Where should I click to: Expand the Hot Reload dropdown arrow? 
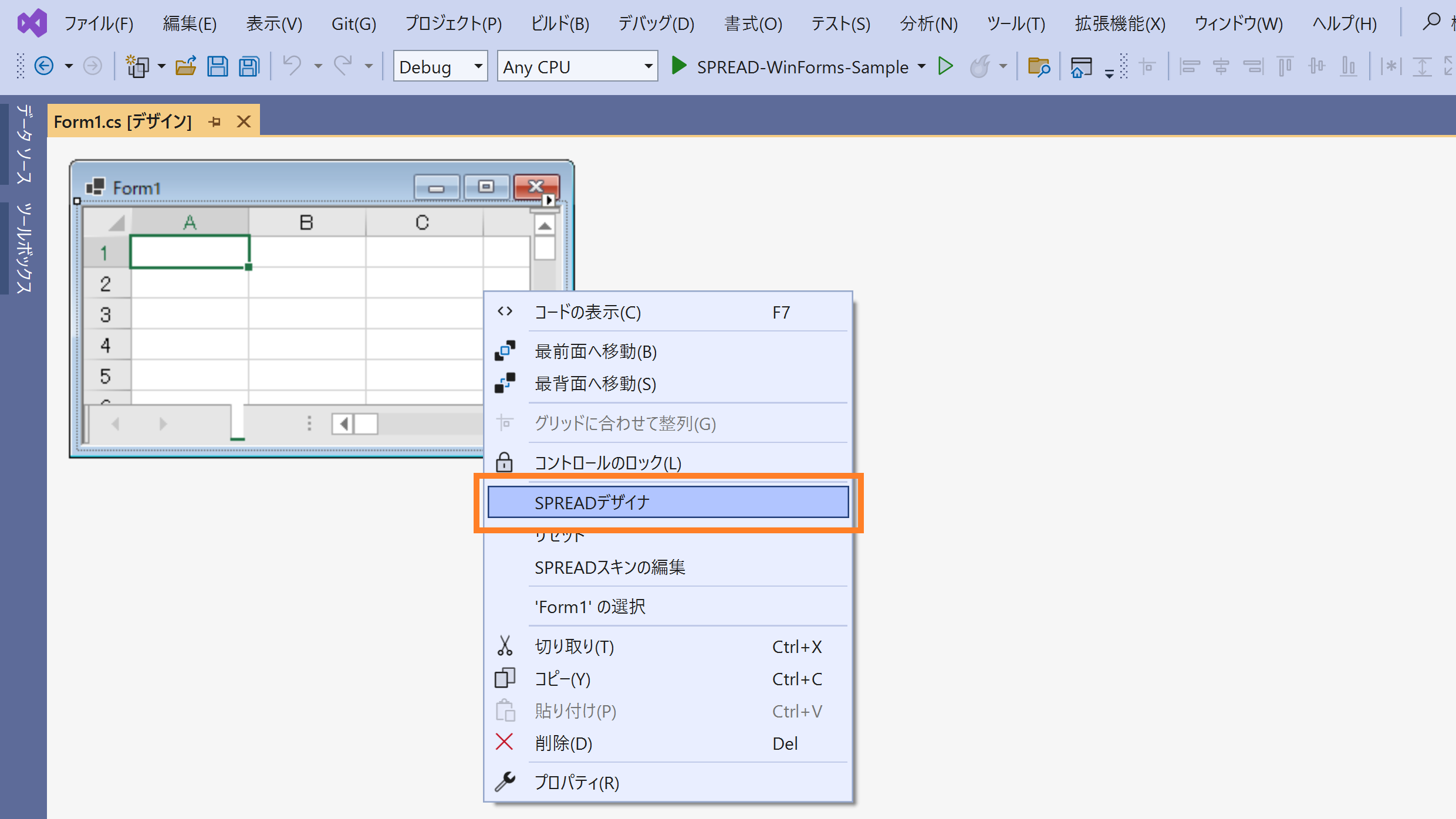pyautogui.click(x=1004, y=66)
